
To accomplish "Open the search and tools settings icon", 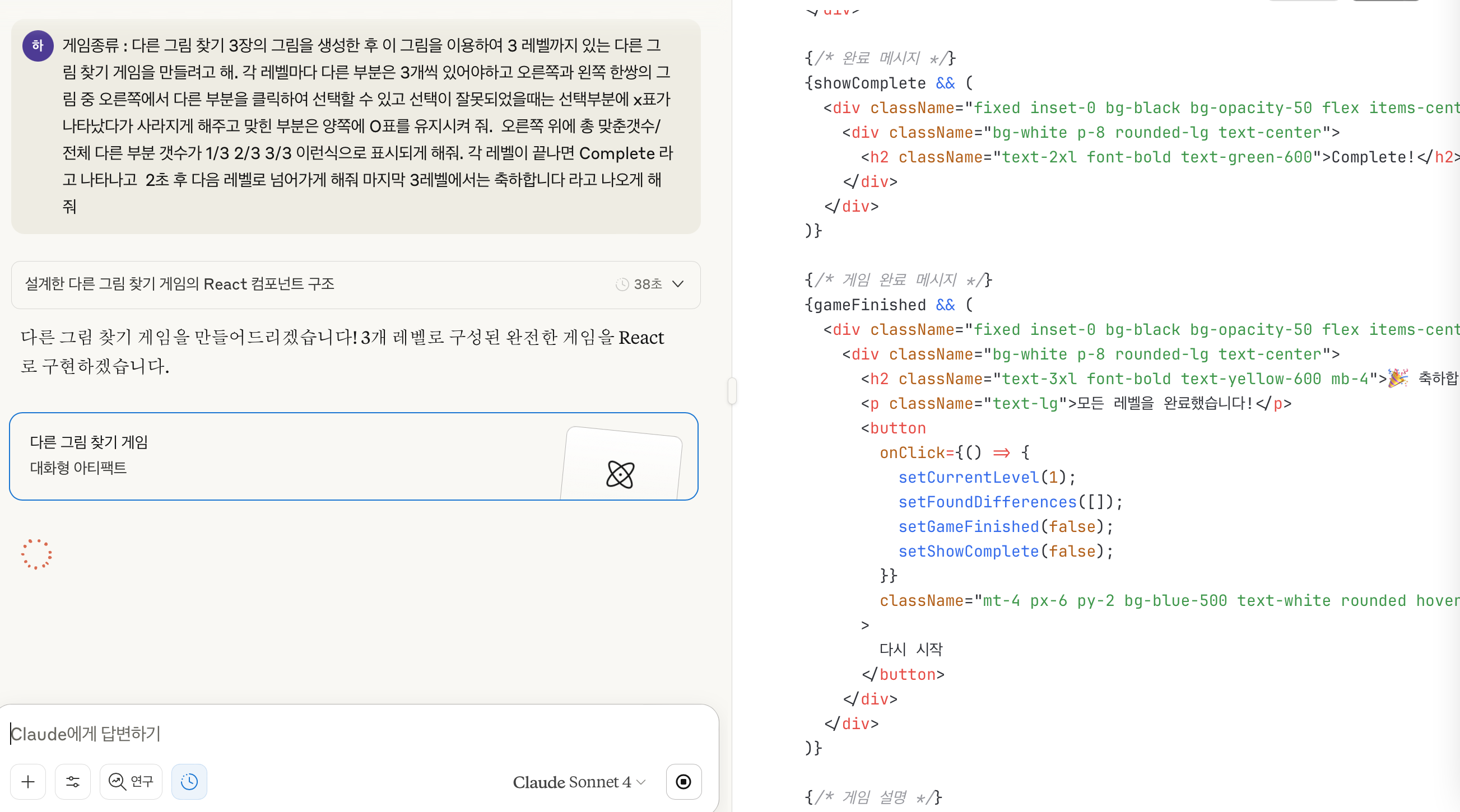I will [72, 782].
